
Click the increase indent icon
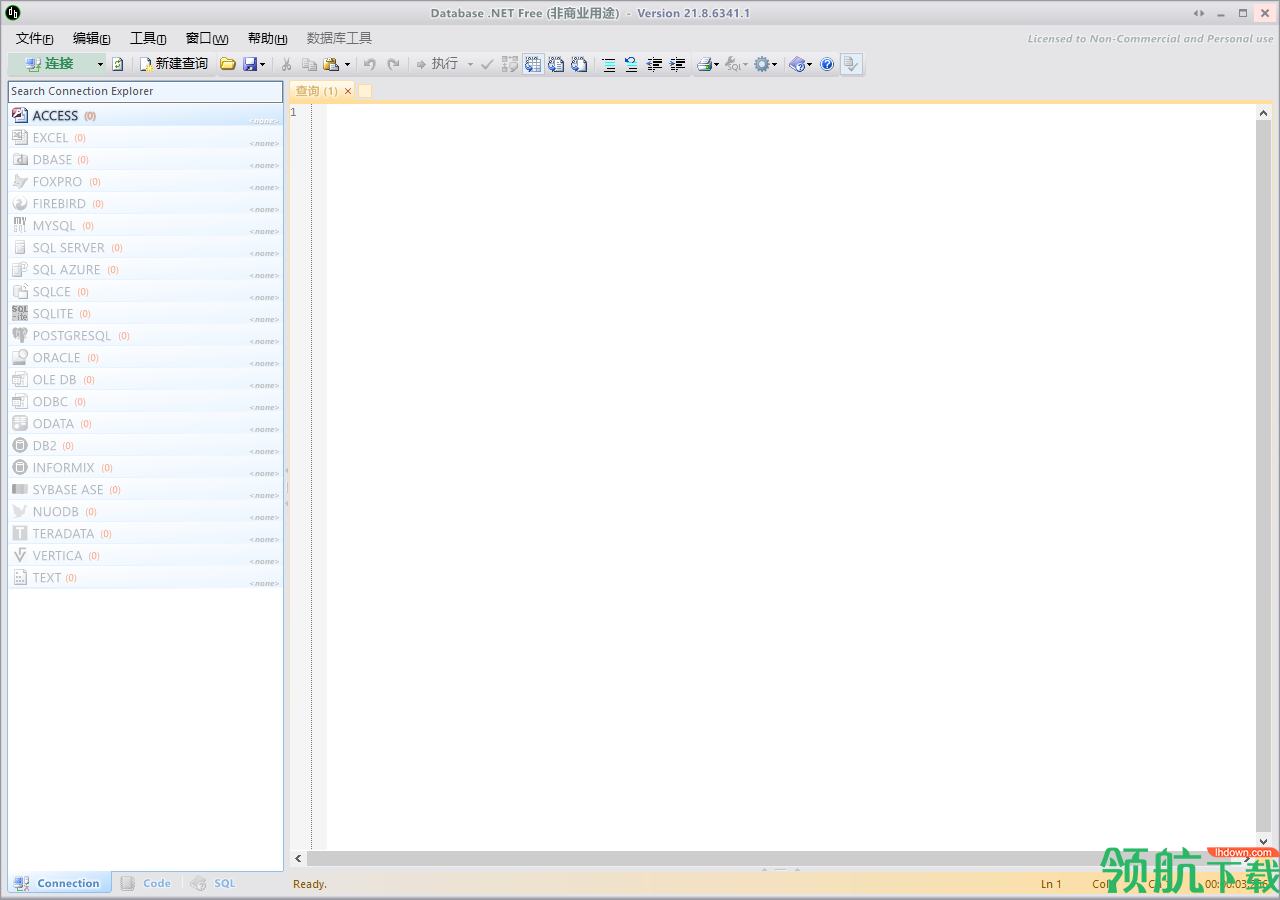pyautogui.click(x=677, y=64)
